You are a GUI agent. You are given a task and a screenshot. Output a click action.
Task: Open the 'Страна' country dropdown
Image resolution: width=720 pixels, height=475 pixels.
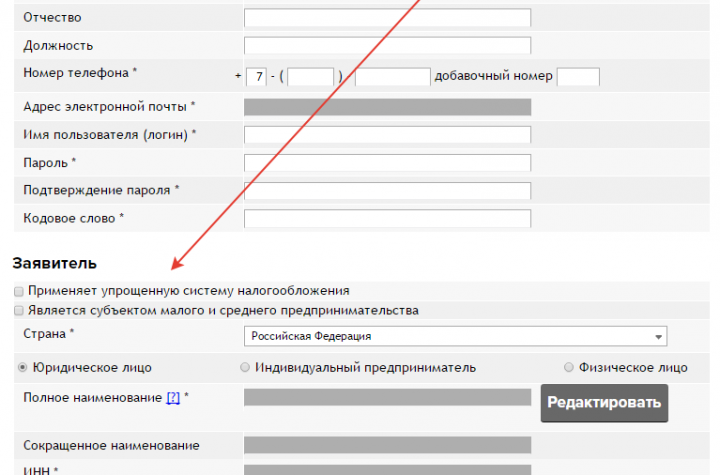[x=456, y=336]
